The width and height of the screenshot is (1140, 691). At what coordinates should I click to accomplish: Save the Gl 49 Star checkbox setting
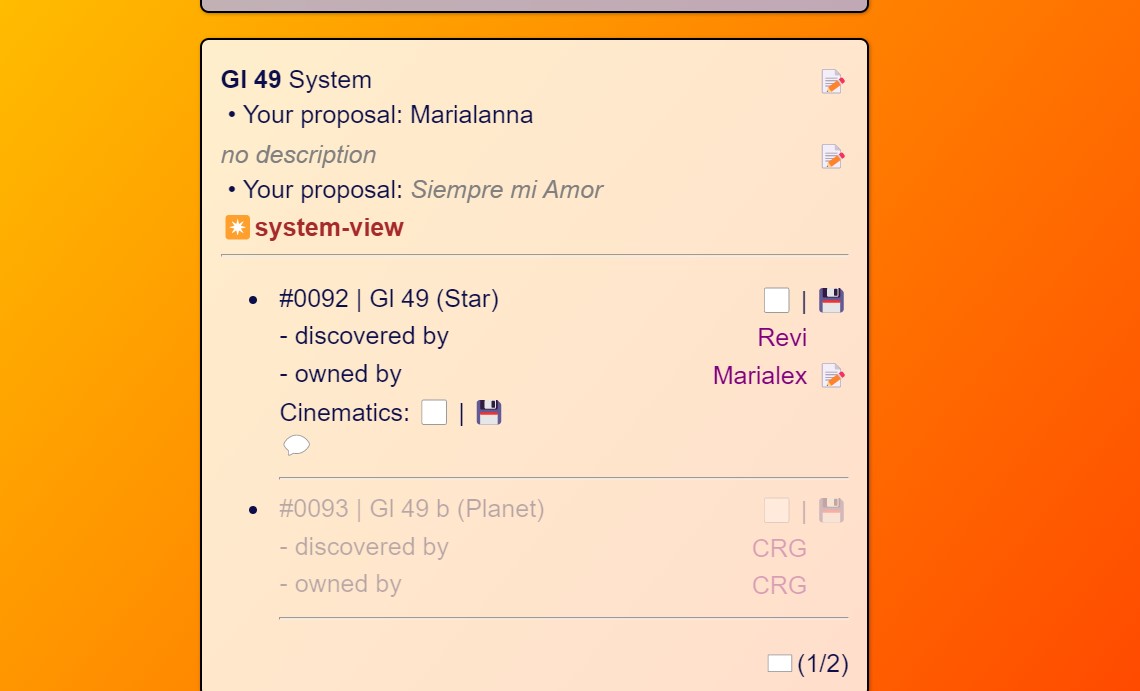pyautogui.click(x=831, y=300)
